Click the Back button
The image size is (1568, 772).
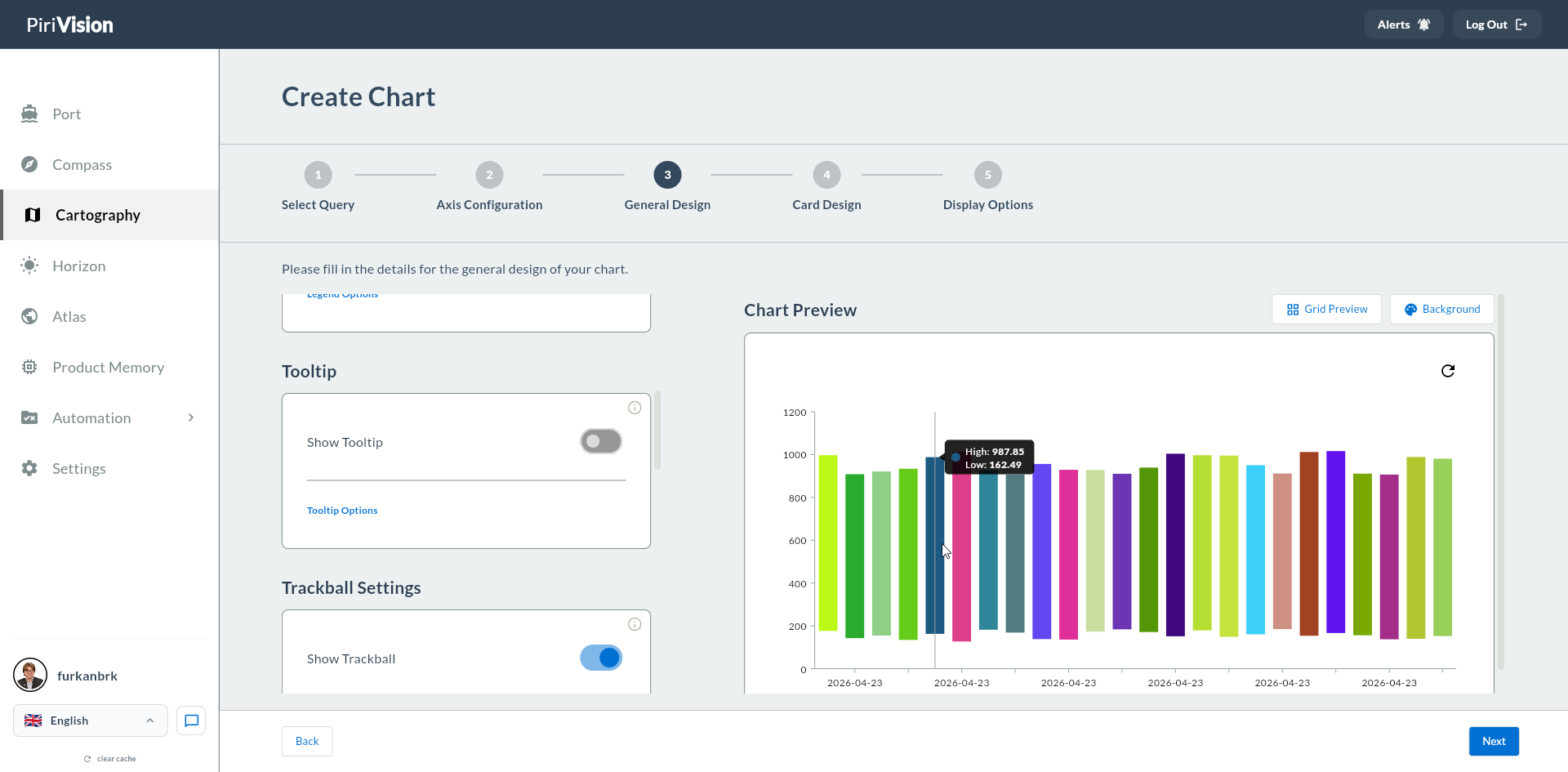pyautogui.click(x=307, y=741)
